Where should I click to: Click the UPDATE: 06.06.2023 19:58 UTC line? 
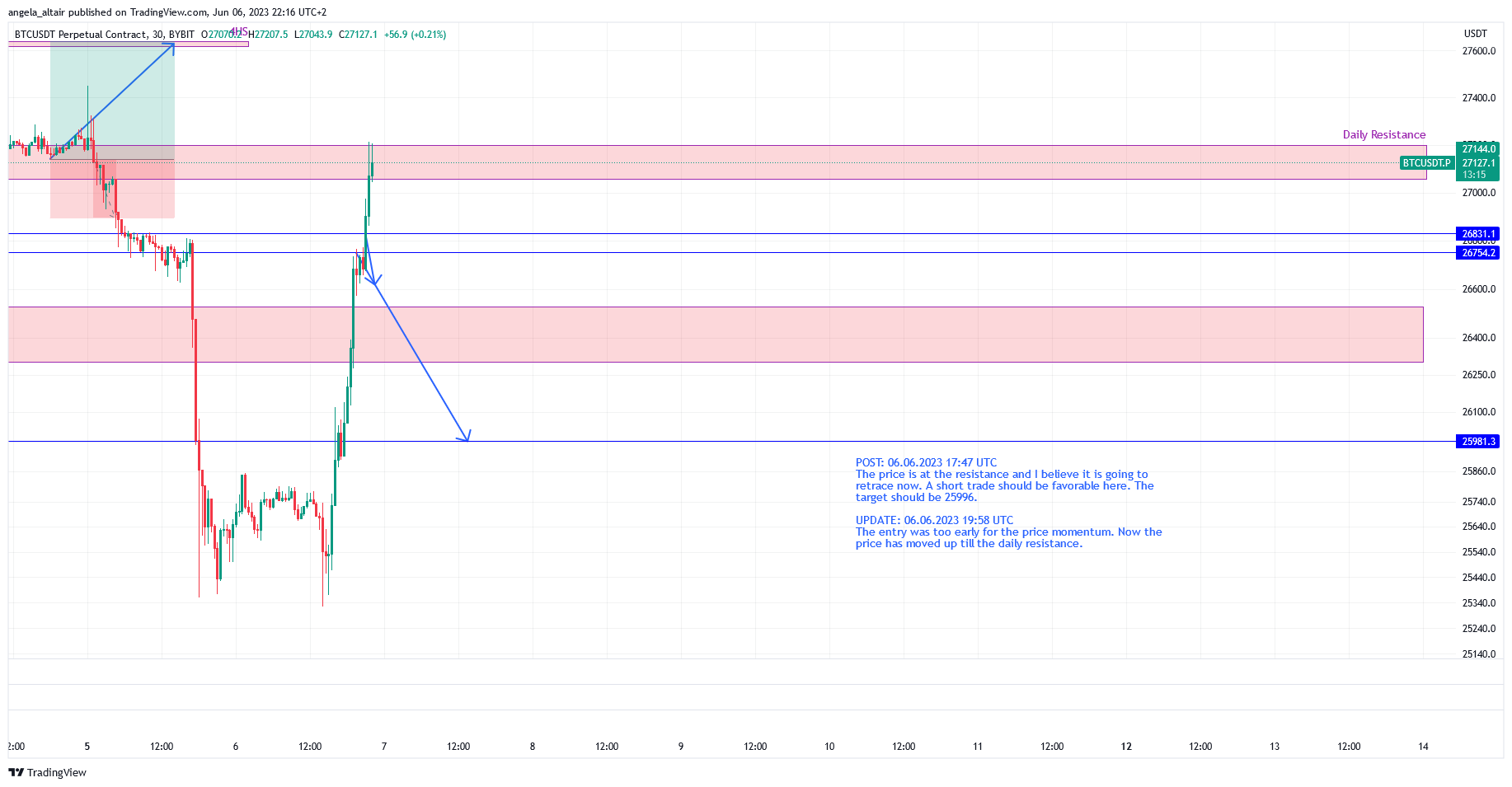pos(934,521)
